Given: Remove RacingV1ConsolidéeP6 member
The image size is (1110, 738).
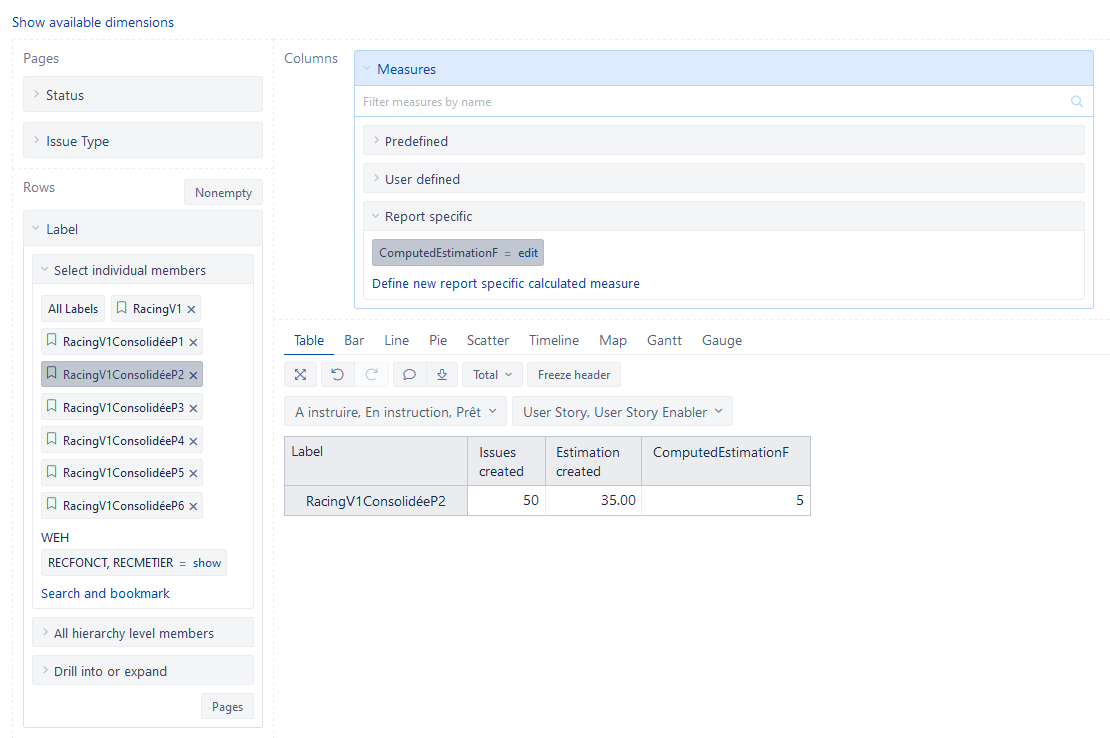Looking at the screenshot, I should point(193,507).
